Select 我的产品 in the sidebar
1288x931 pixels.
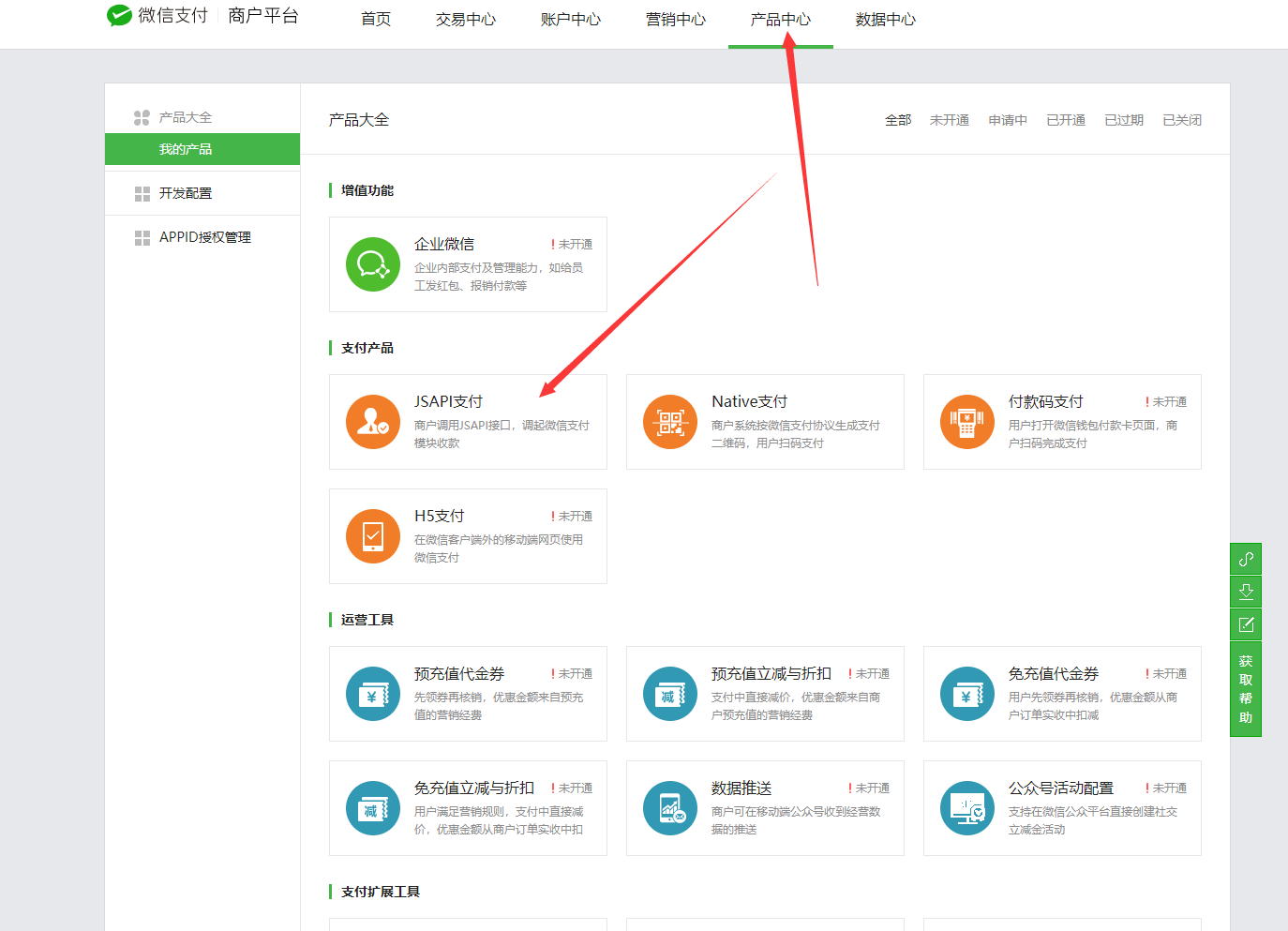[202, 149]
